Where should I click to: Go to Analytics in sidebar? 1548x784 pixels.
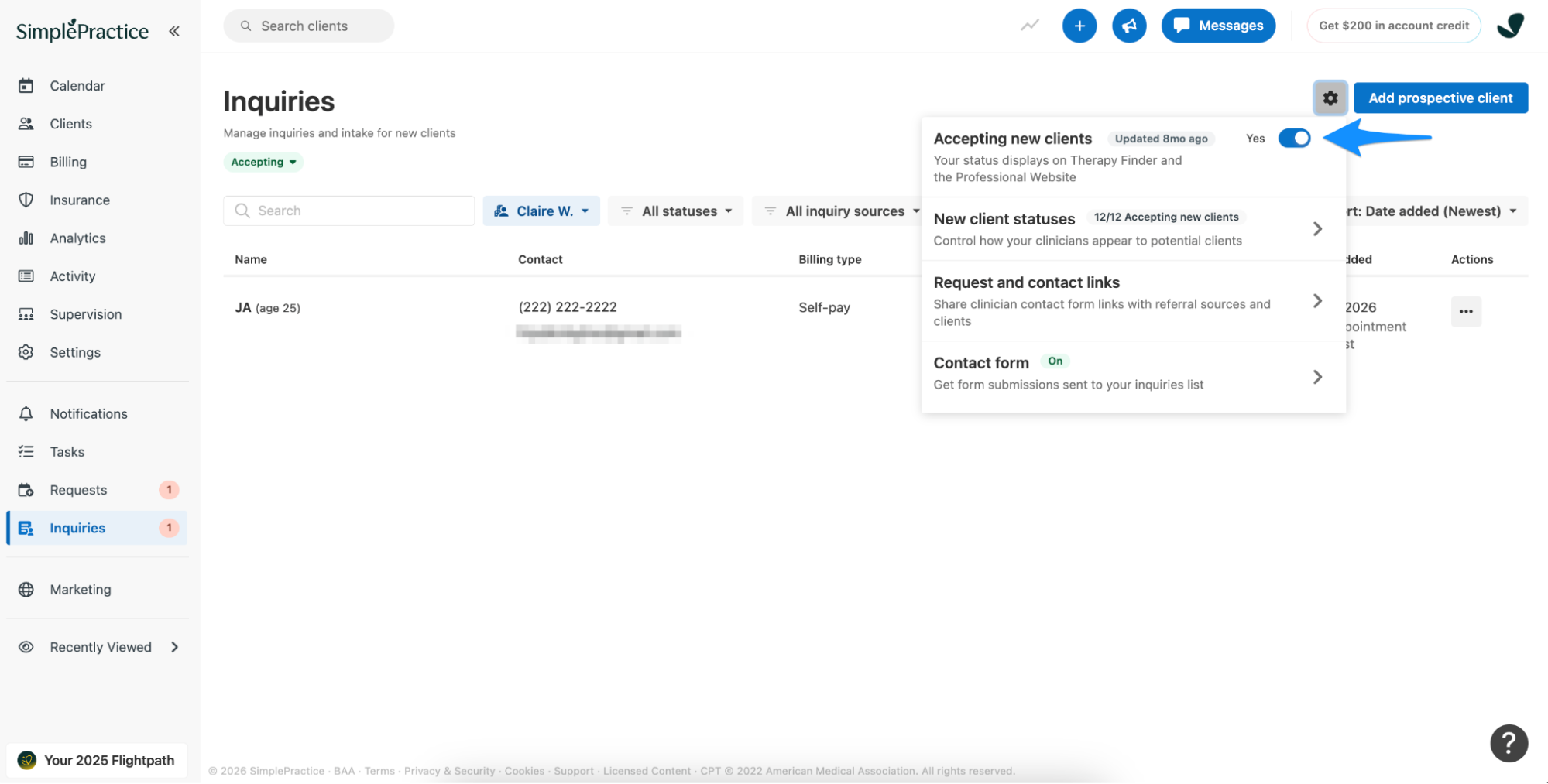click(78, 238)
